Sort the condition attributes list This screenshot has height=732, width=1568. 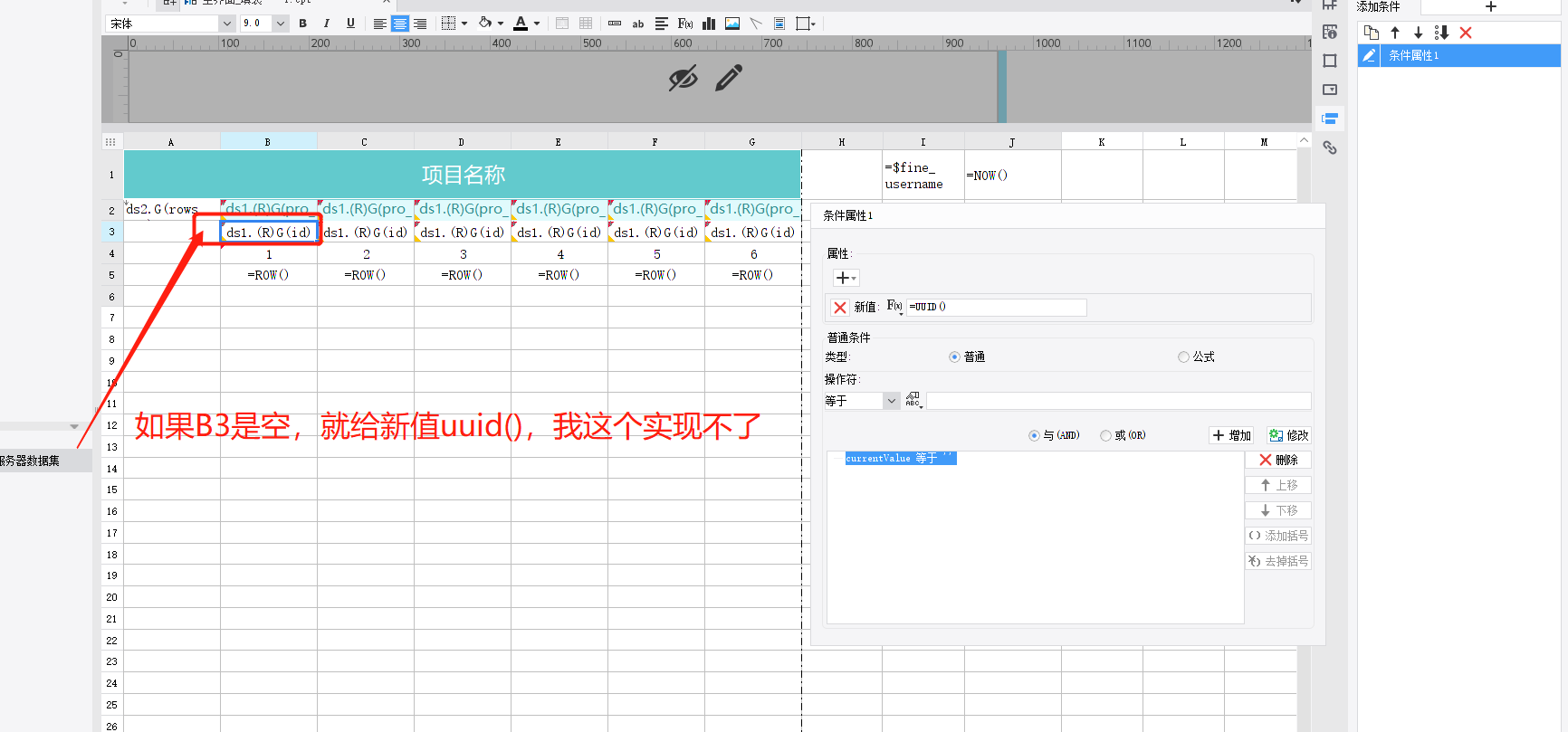pyautogui.click(x=1442, y=33)
